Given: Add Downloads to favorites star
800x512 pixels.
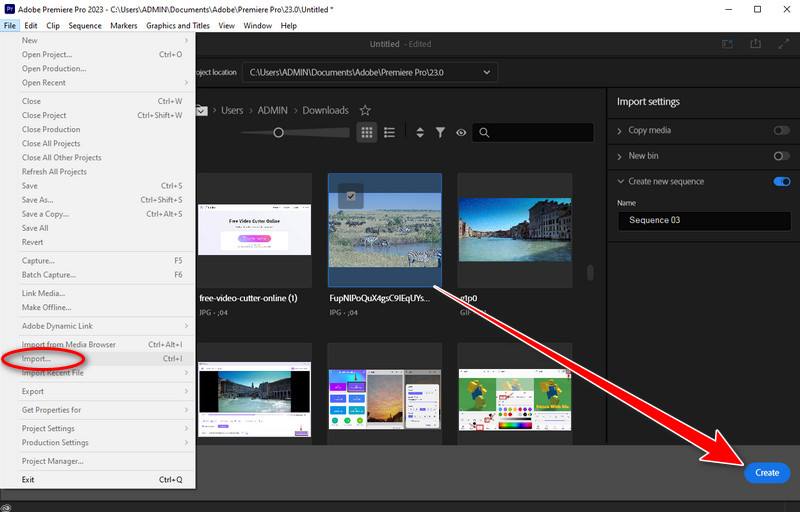Looking at the screenshot, I should pos(365,110).
